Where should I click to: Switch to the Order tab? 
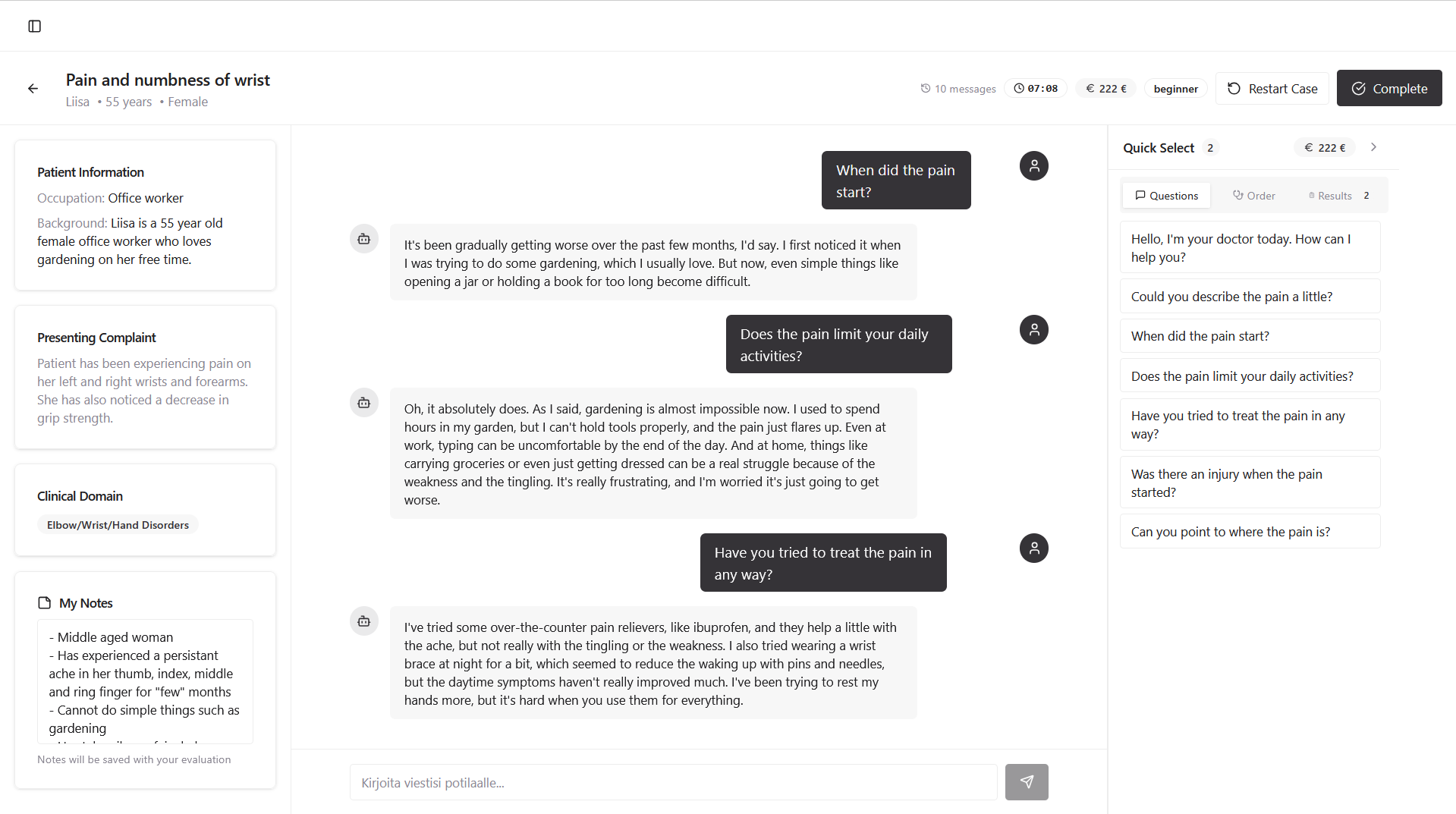pos(1253,196)
